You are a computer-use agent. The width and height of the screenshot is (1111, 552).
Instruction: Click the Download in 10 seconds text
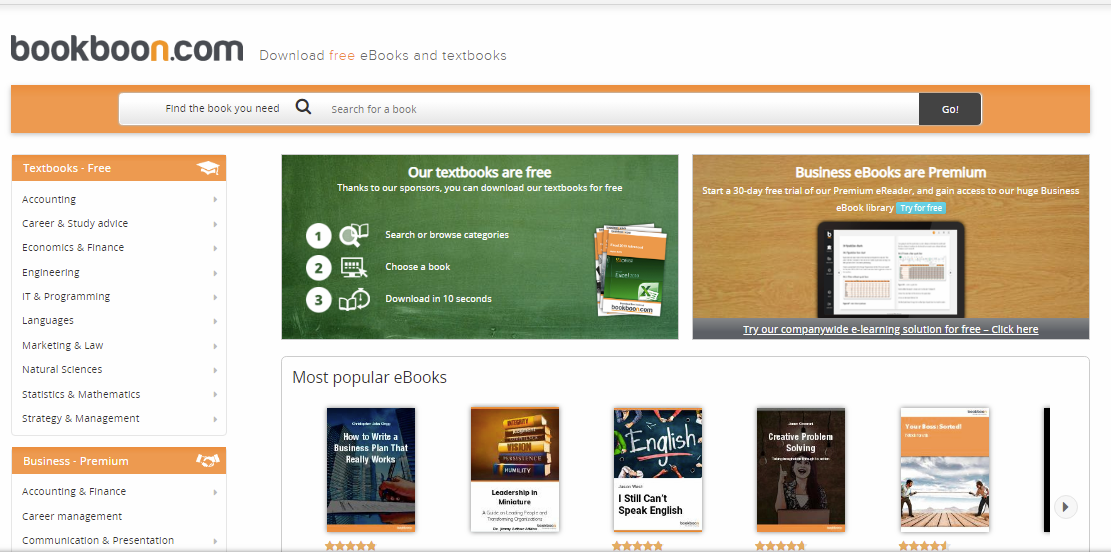[x=439, y=299]
